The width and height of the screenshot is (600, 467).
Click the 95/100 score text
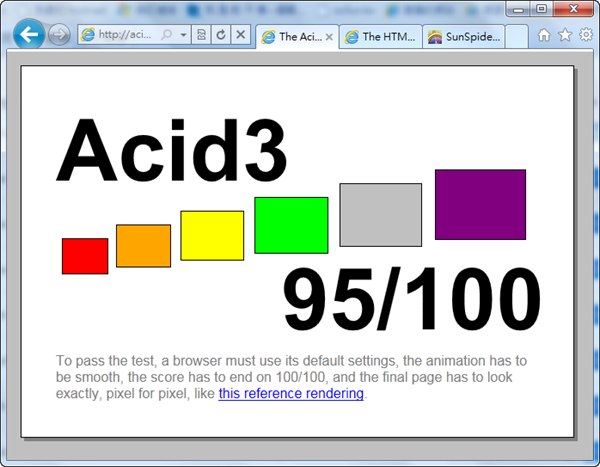point(412,299)
